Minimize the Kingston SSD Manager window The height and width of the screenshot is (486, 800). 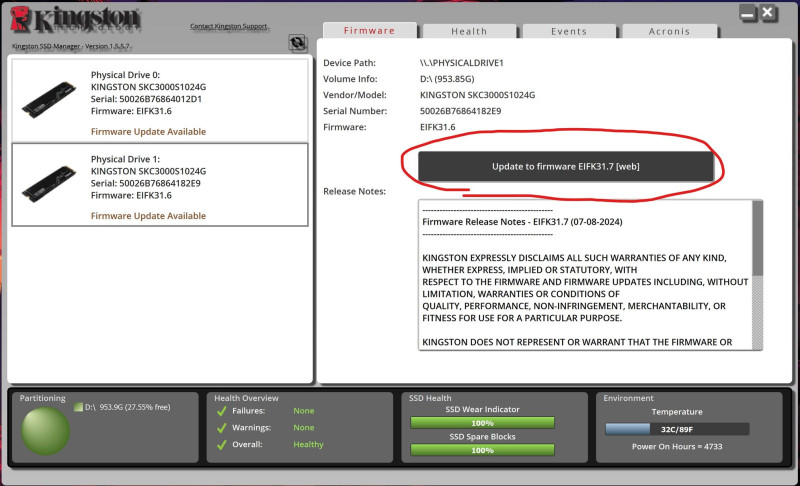point(747,13)
